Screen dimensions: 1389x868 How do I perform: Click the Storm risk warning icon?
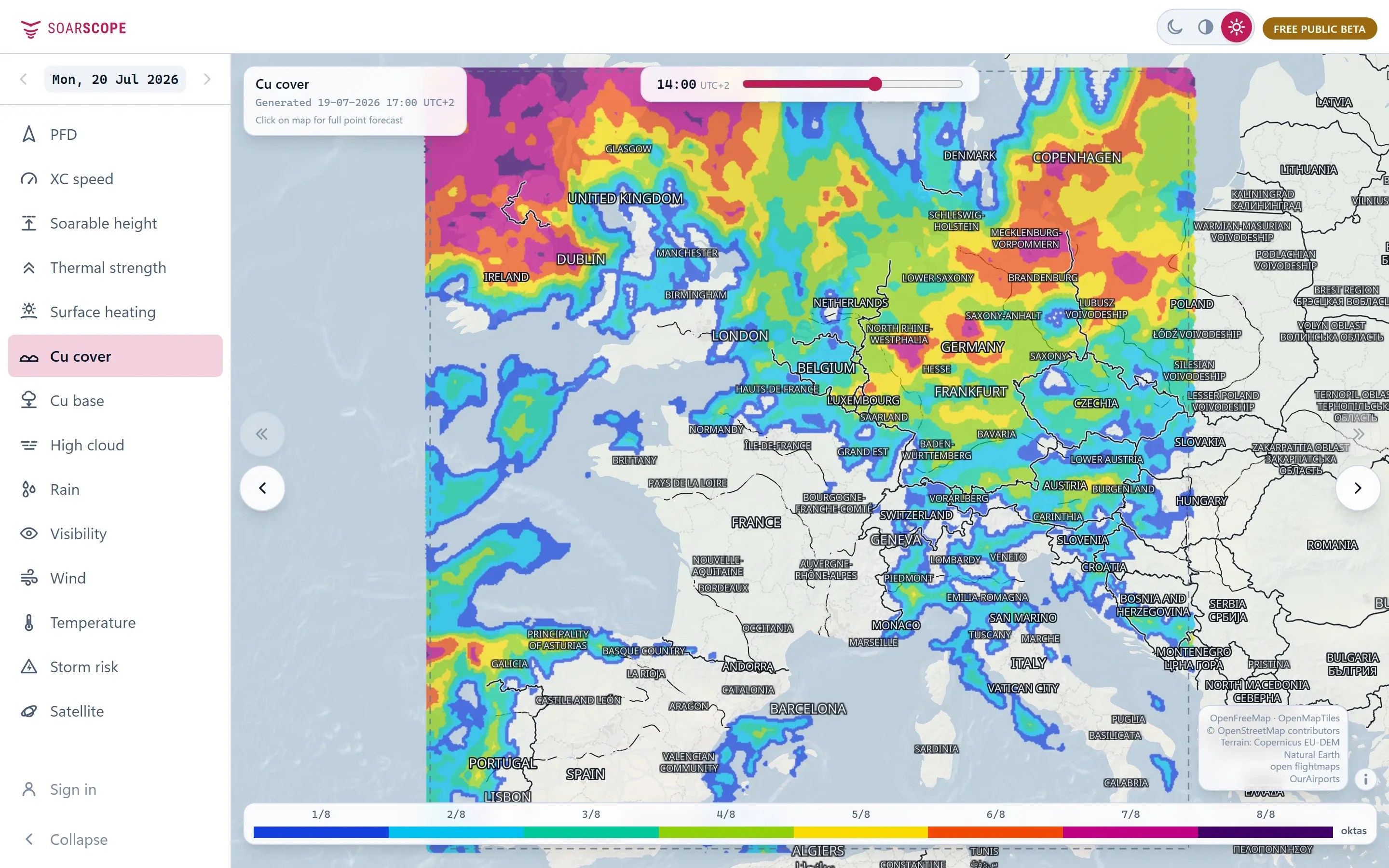point(29,666)
